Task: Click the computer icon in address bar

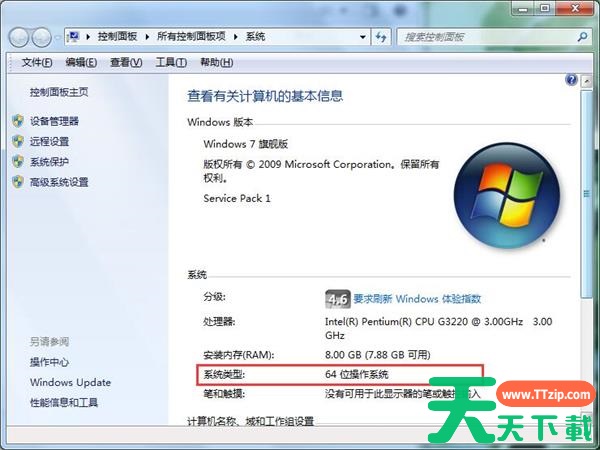Action: click(73, 37)
